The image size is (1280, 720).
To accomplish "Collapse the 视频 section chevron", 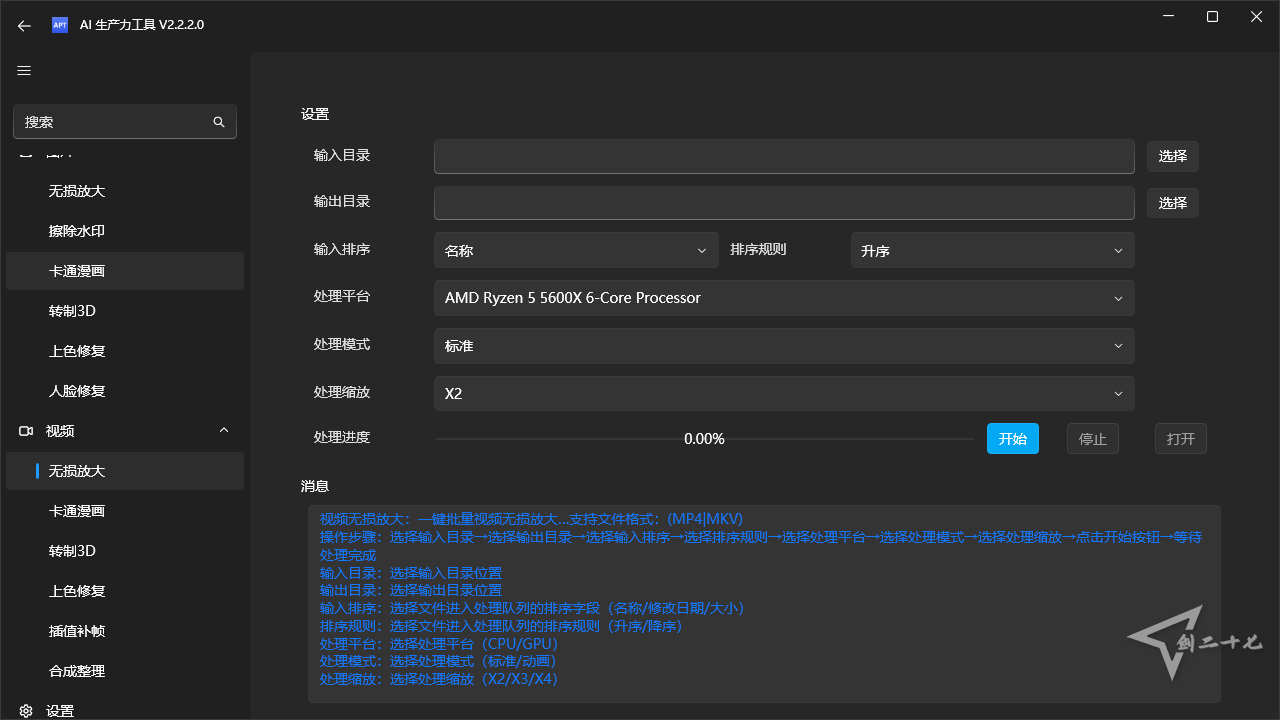I will [x=224, y=431].
